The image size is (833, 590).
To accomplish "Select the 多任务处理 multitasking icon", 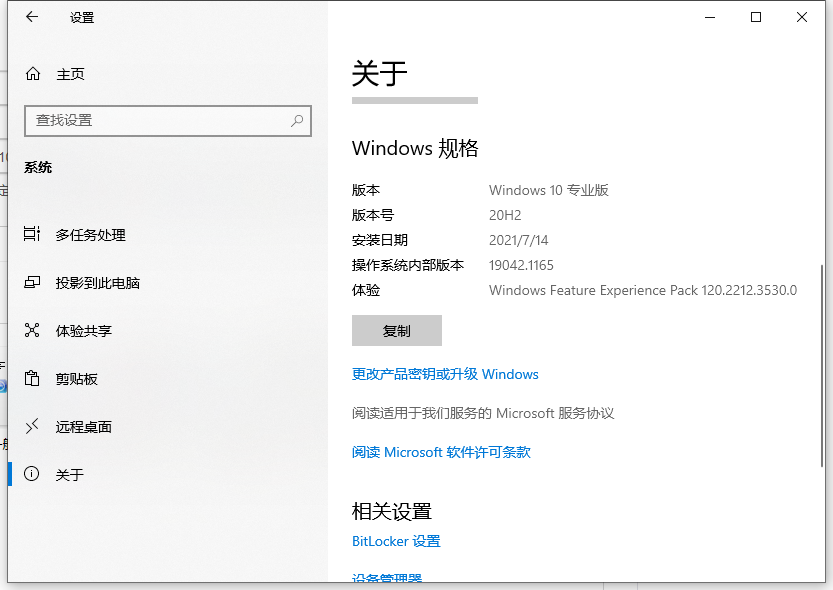I will point(31,235).
